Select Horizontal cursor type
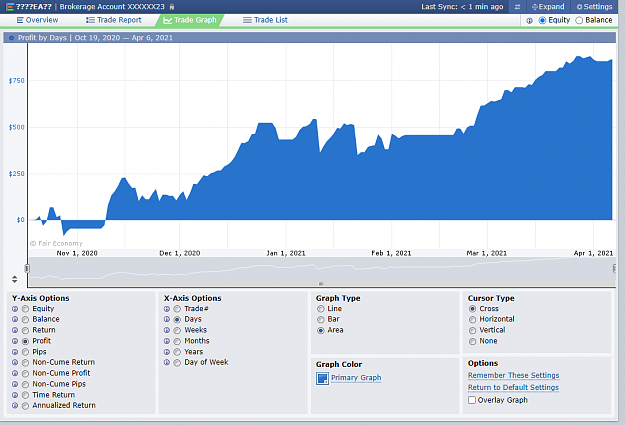 [473, 319]
